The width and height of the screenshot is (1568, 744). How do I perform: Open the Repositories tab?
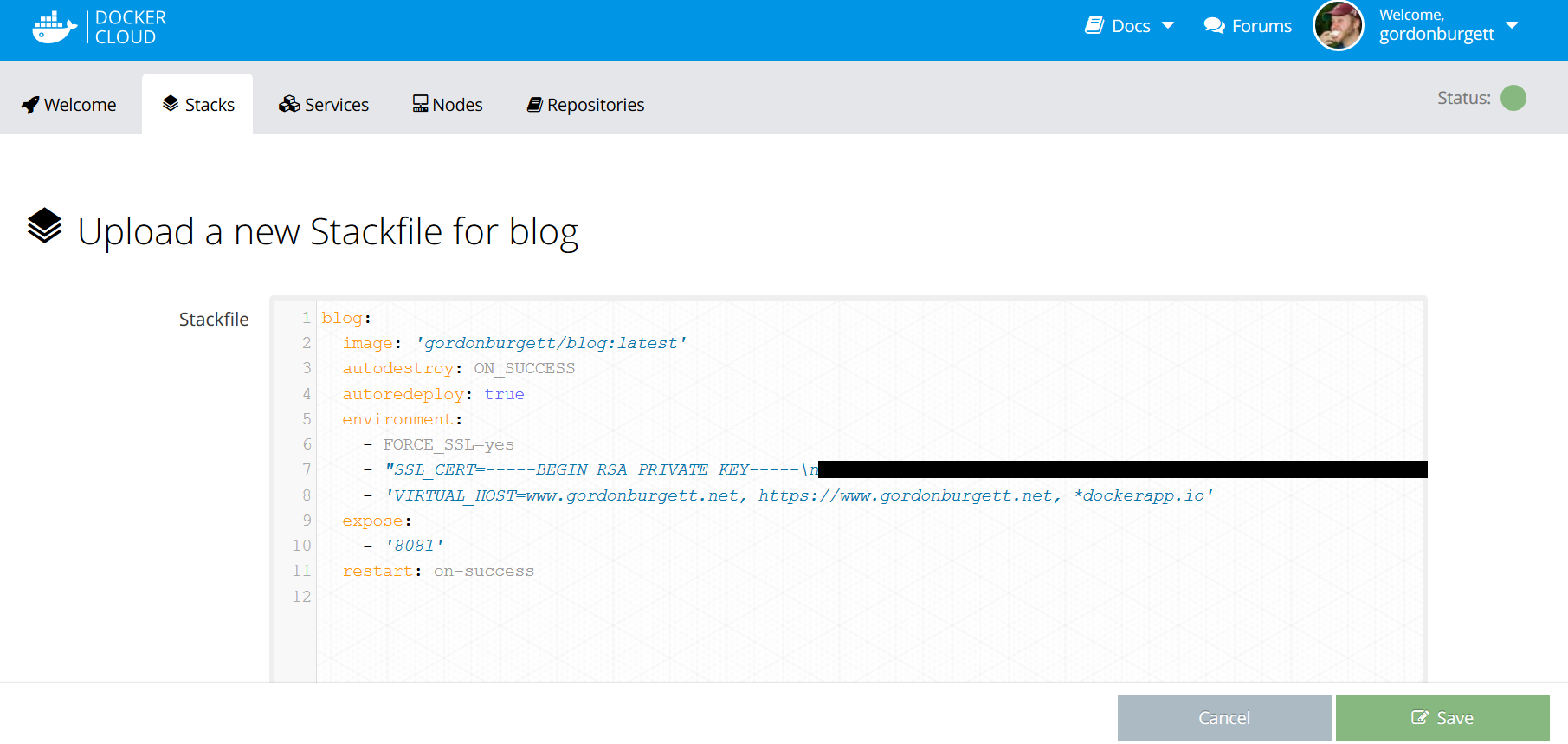(586, 105)
